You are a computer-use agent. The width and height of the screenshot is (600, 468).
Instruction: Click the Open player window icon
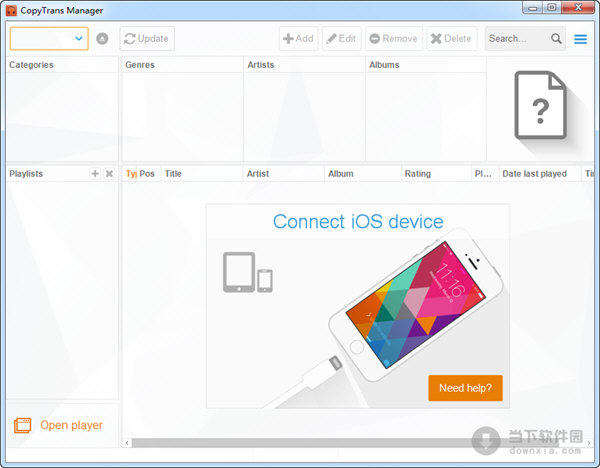(23, 425)
